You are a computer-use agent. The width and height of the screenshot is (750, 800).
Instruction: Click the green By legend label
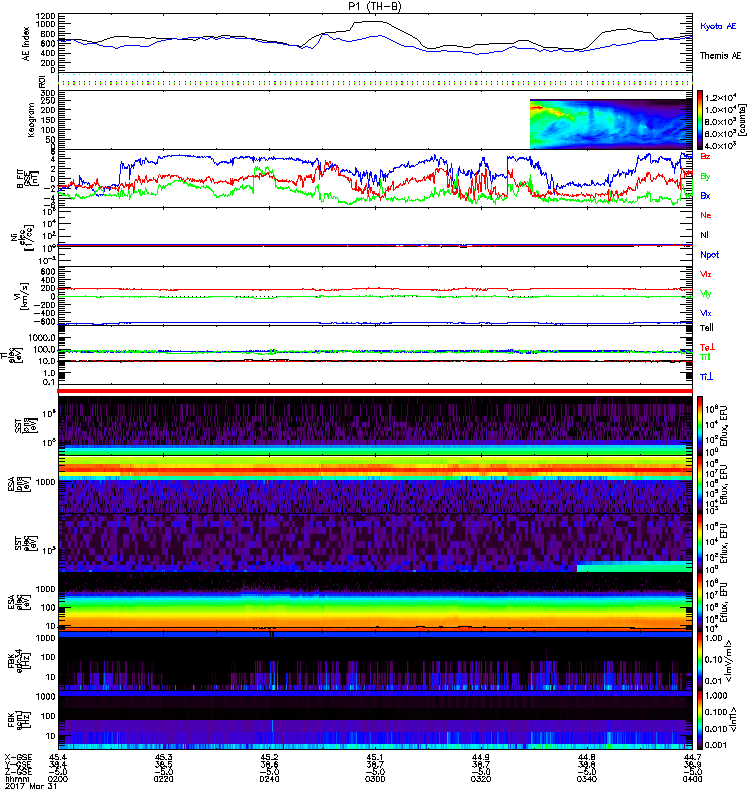coord(705,177)
